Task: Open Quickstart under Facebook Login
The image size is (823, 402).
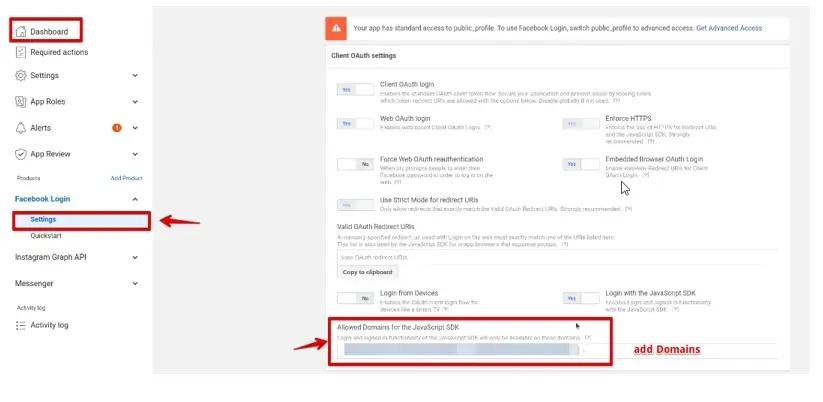Action: [46, 237]
